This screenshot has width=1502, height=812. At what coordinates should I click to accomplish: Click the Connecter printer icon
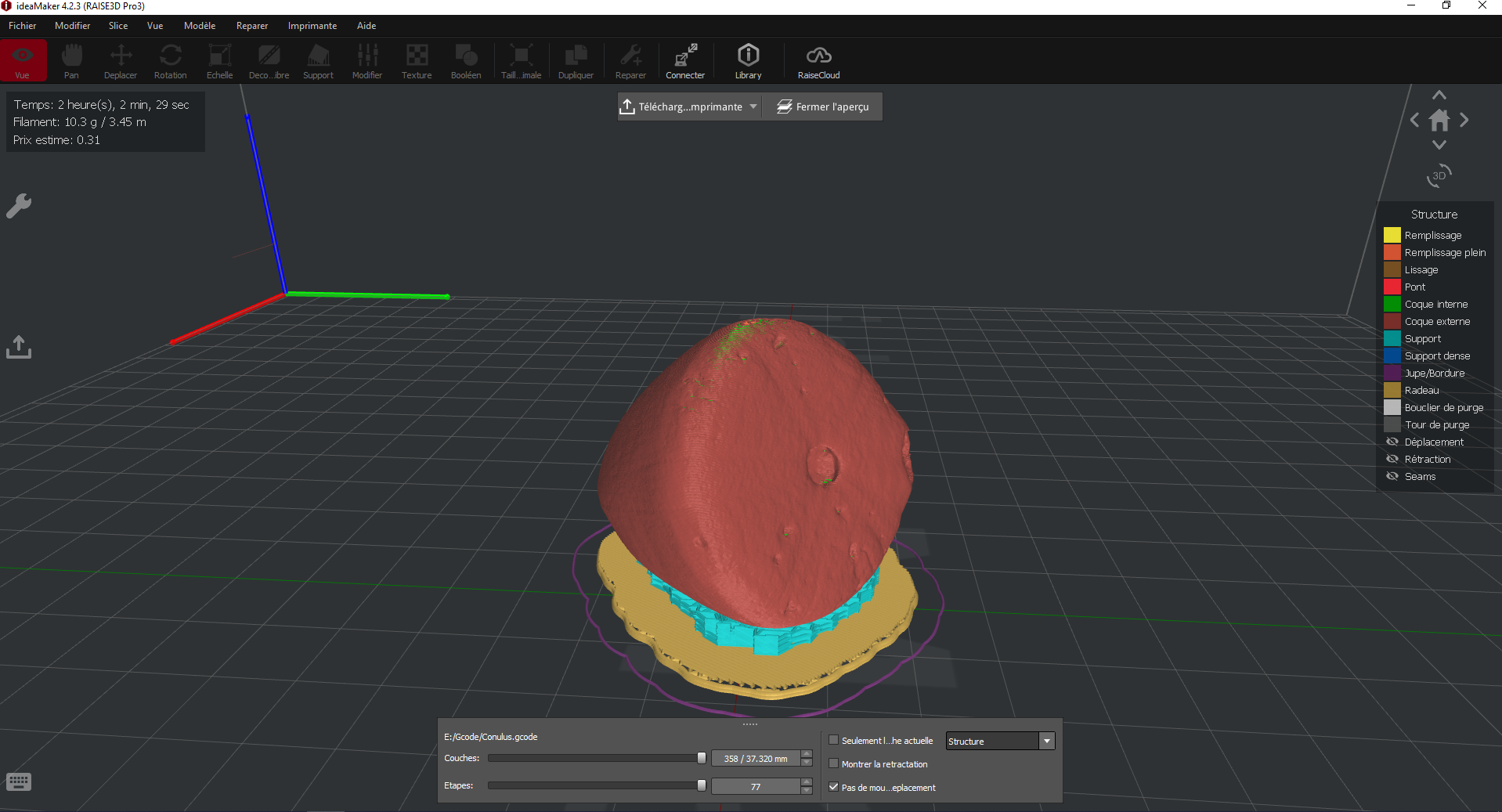coord(685,61)
